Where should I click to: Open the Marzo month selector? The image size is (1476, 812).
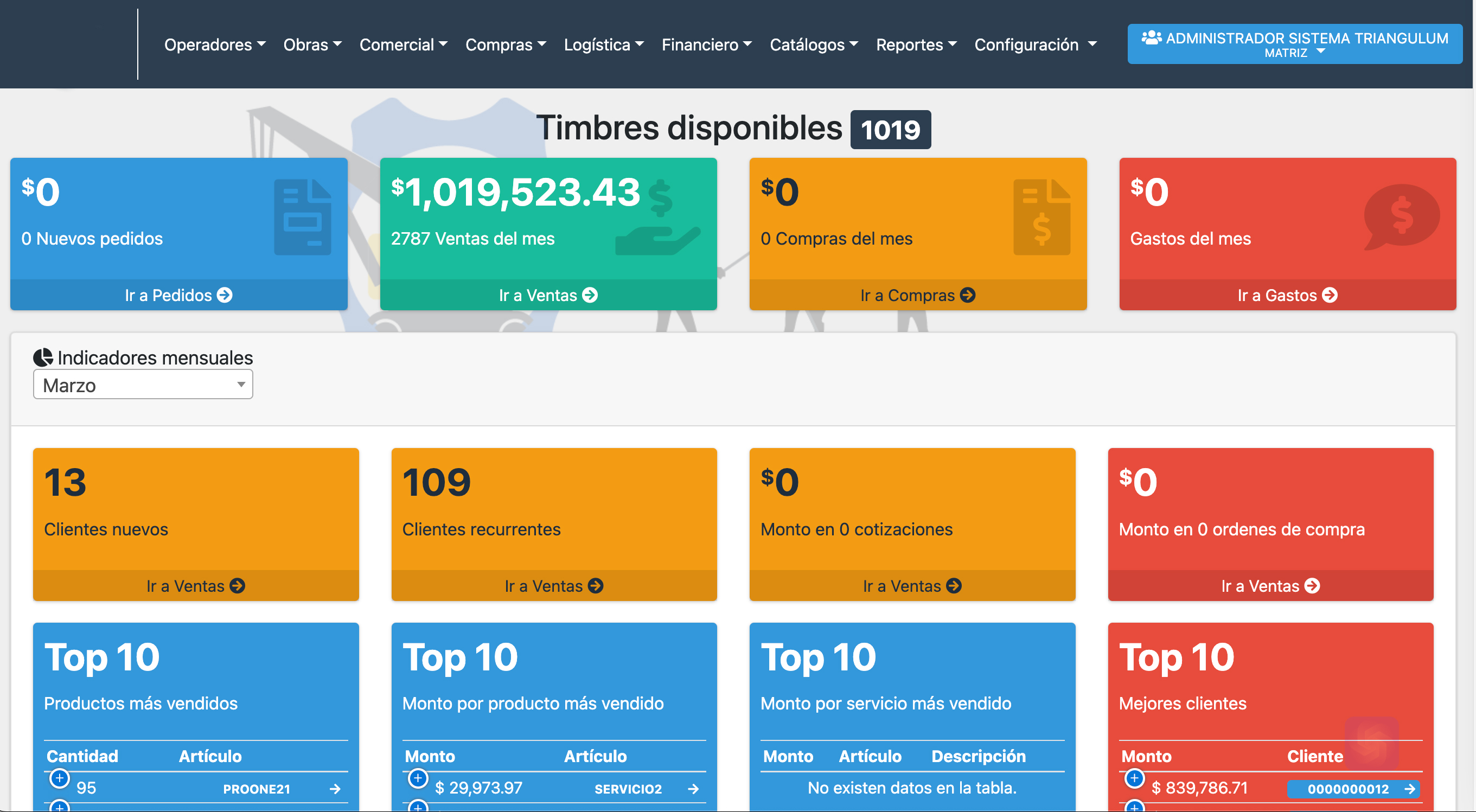point(143,385)
